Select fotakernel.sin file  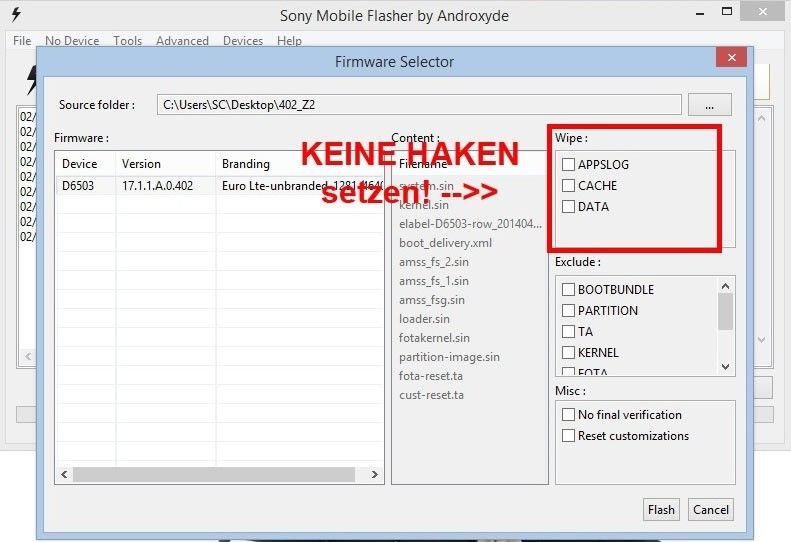[x=434, y=338]
